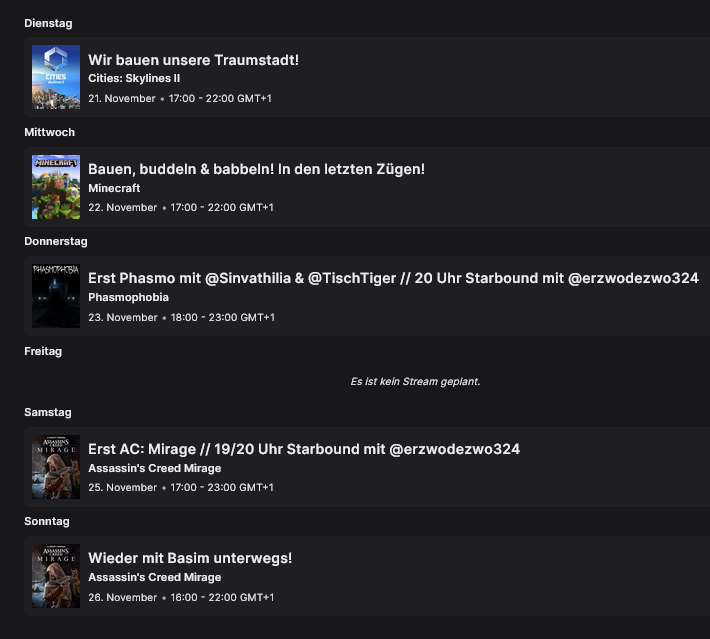Open the 'Erst Phasmo mit @Sinvathilia' stream title
This screenshot has height=639, width=710.
pos(393,278)
